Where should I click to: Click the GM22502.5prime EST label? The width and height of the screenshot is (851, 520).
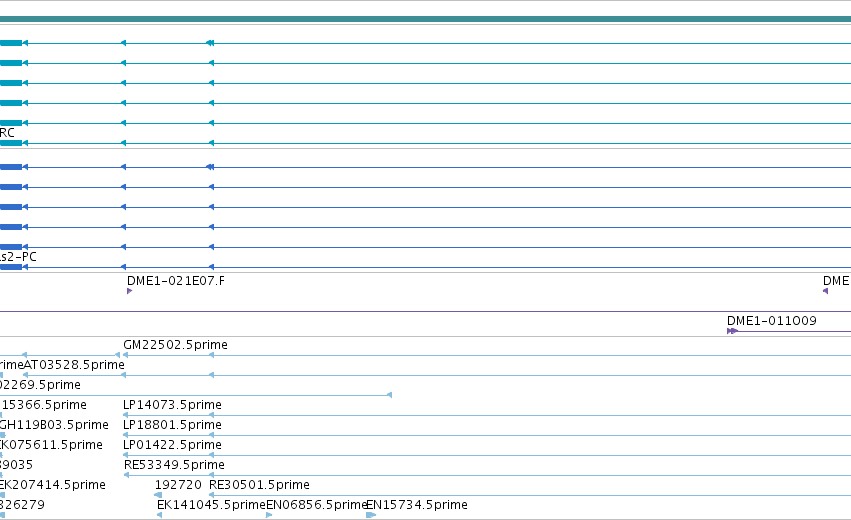pos(175,345)
